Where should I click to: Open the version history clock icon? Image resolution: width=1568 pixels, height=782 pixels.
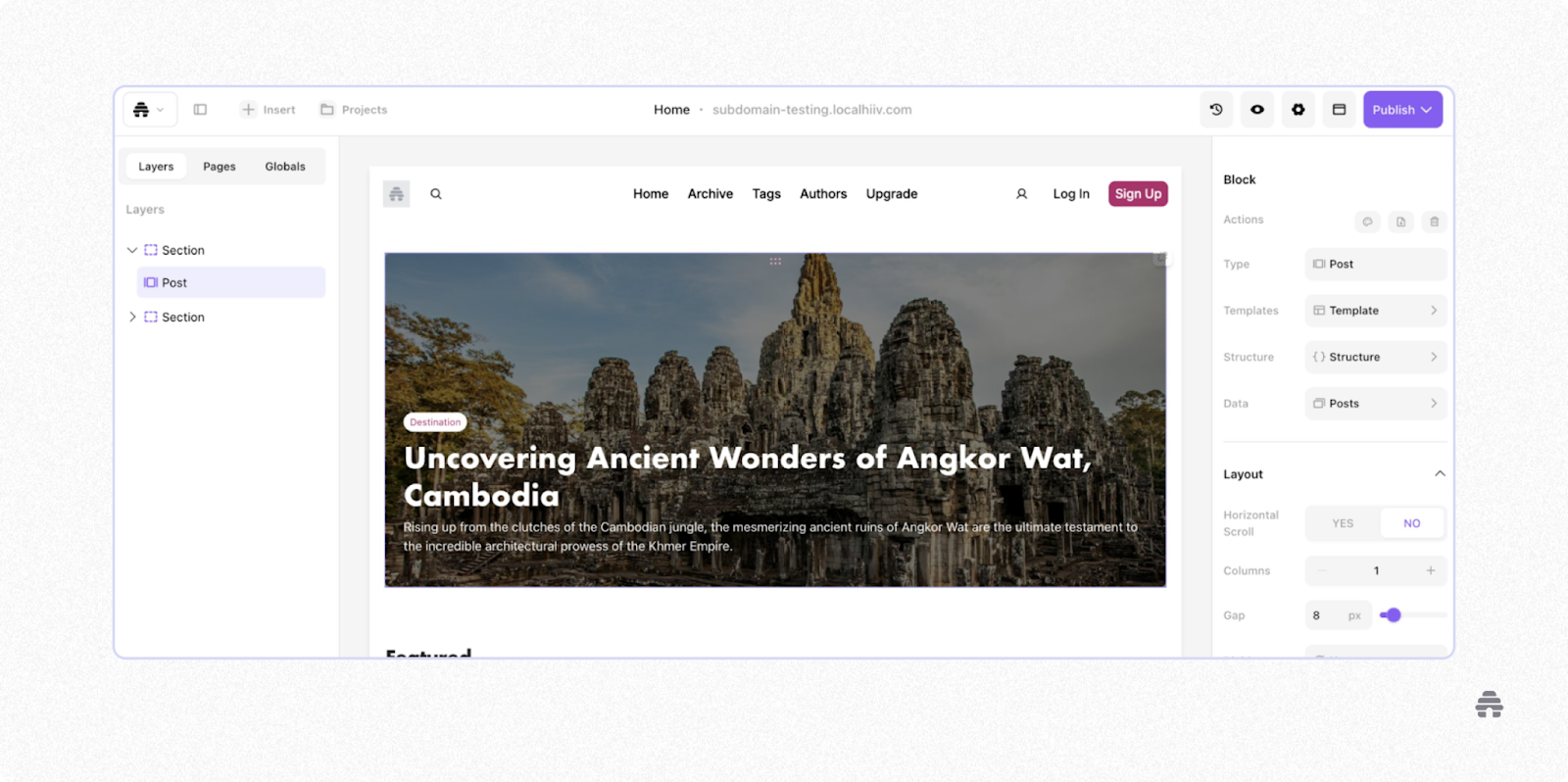pyautogui.click(x=1216, y=110)
